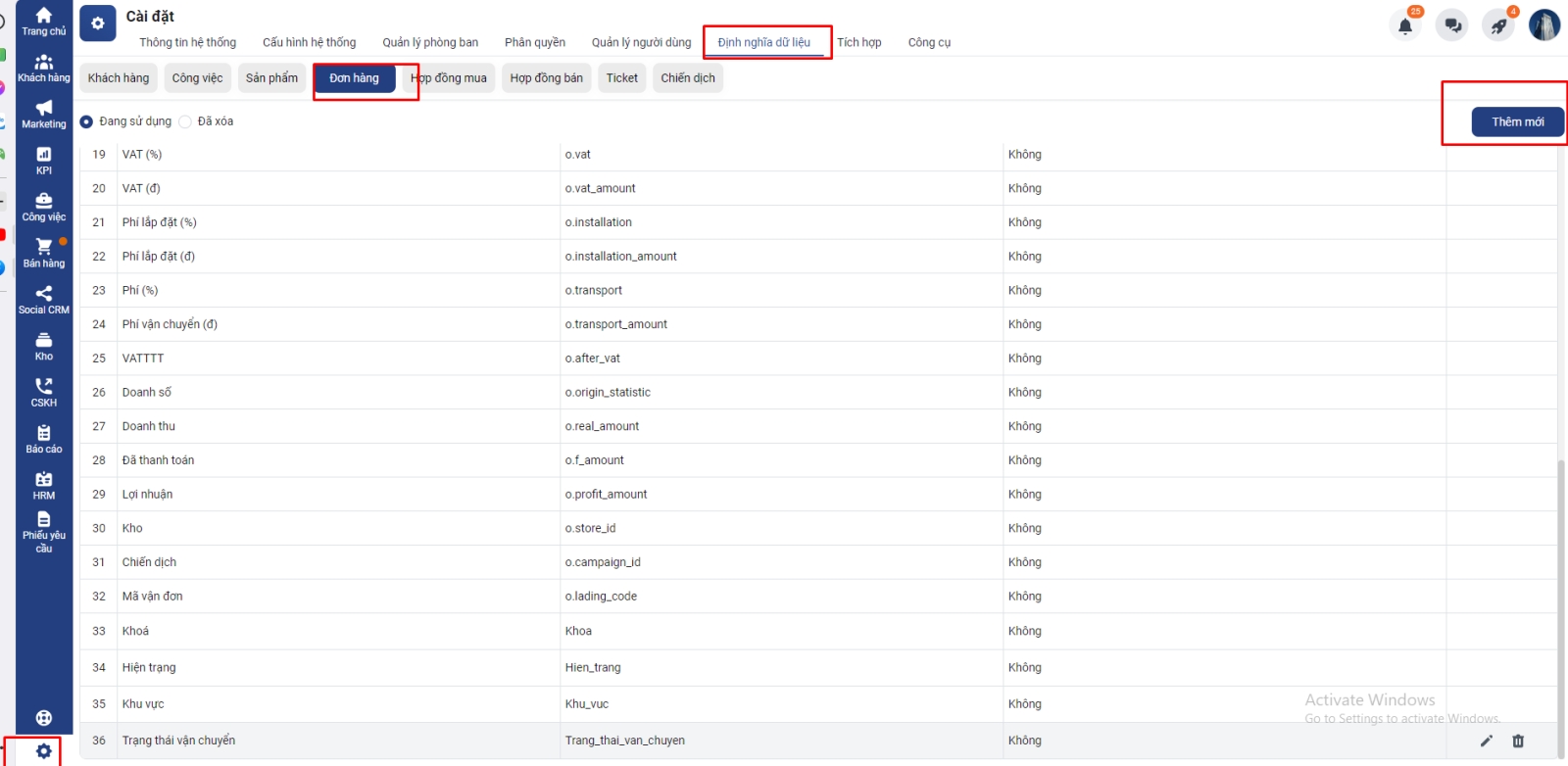Open the KPI sidebar icon
Viewport: 1568px width, 766px height.
pyautogui.click(x=44, y=160)
